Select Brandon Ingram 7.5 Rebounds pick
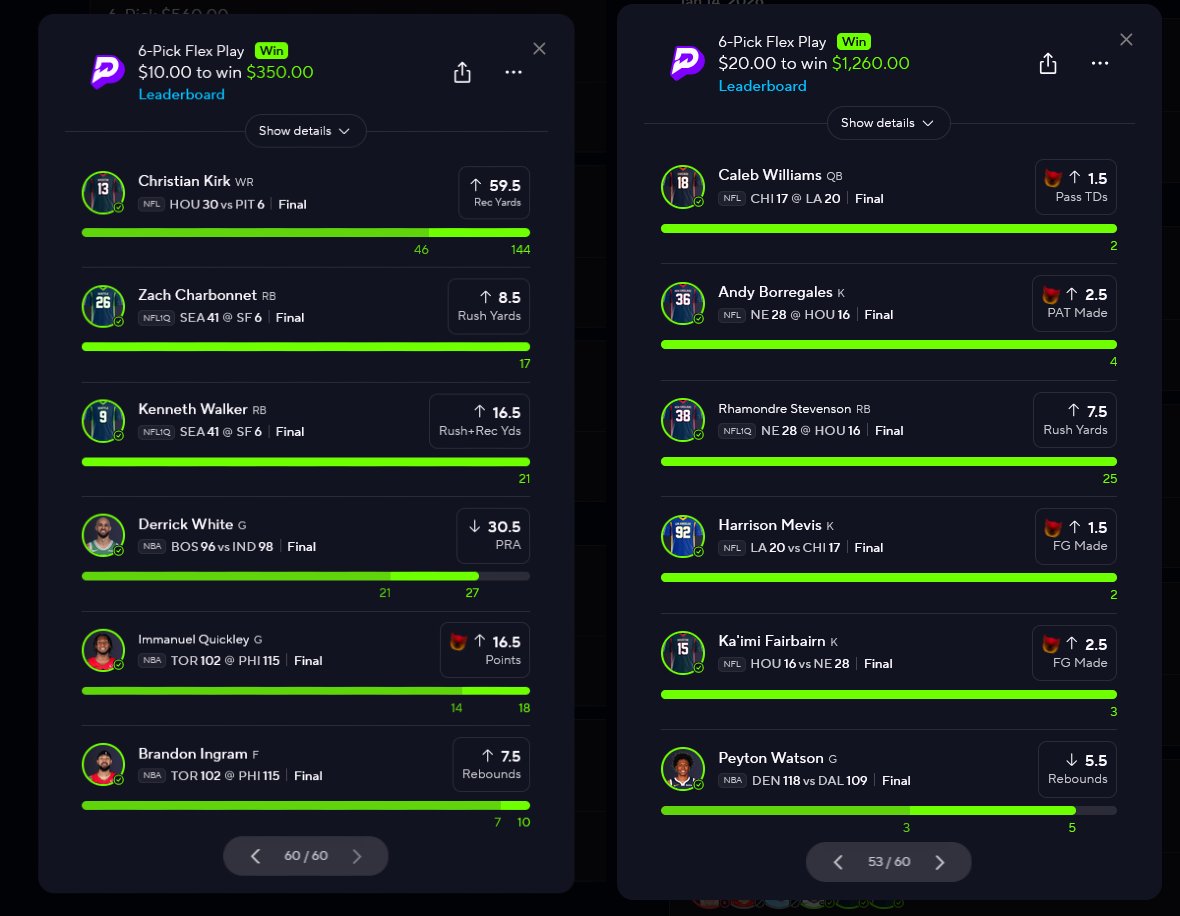 491,765
